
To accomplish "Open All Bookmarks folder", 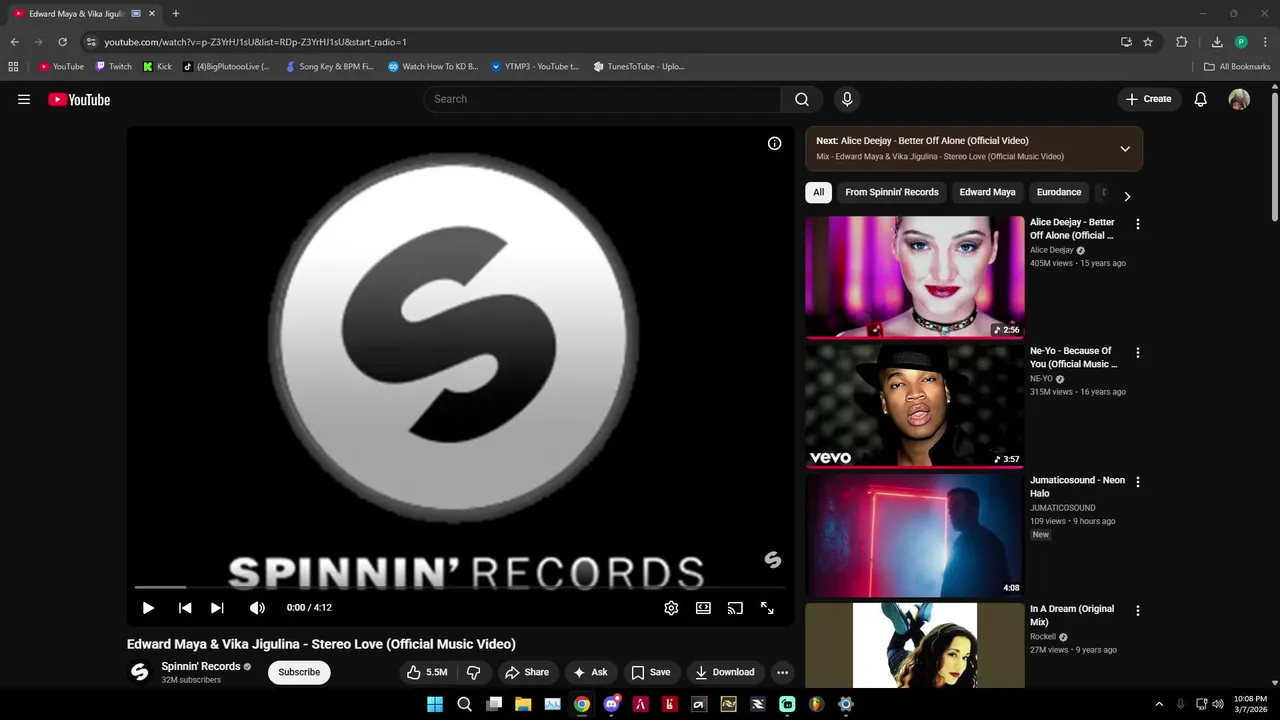I will [x=1237, y=67].
